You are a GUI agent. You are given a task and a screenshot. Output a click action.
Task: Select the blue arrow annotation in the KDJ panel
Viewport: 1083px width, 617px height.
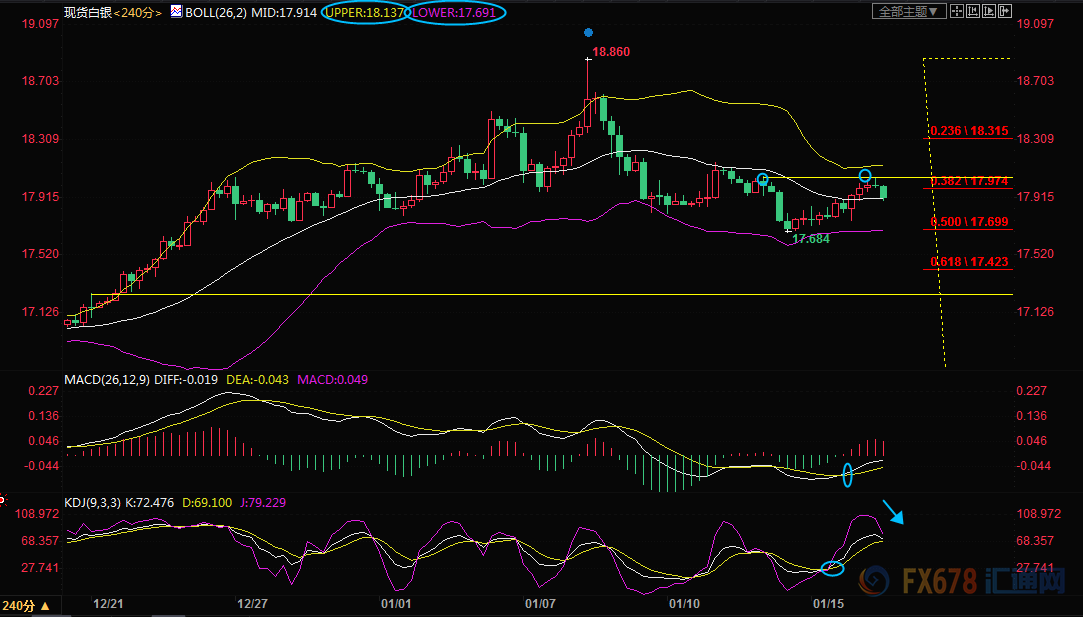pyautogui.click(x=893, y=512)
